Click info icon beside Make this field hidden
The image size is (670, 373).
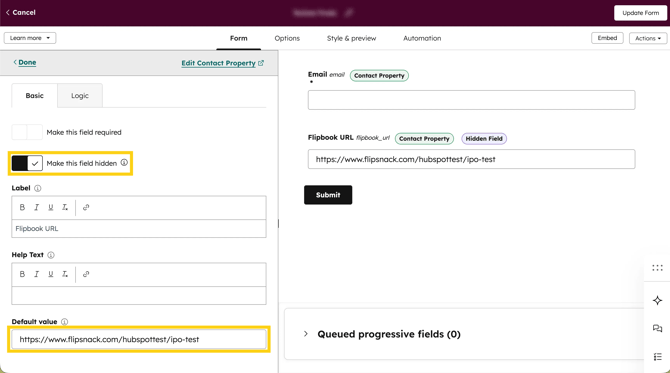pyautogui.click(x=124, y=162)
